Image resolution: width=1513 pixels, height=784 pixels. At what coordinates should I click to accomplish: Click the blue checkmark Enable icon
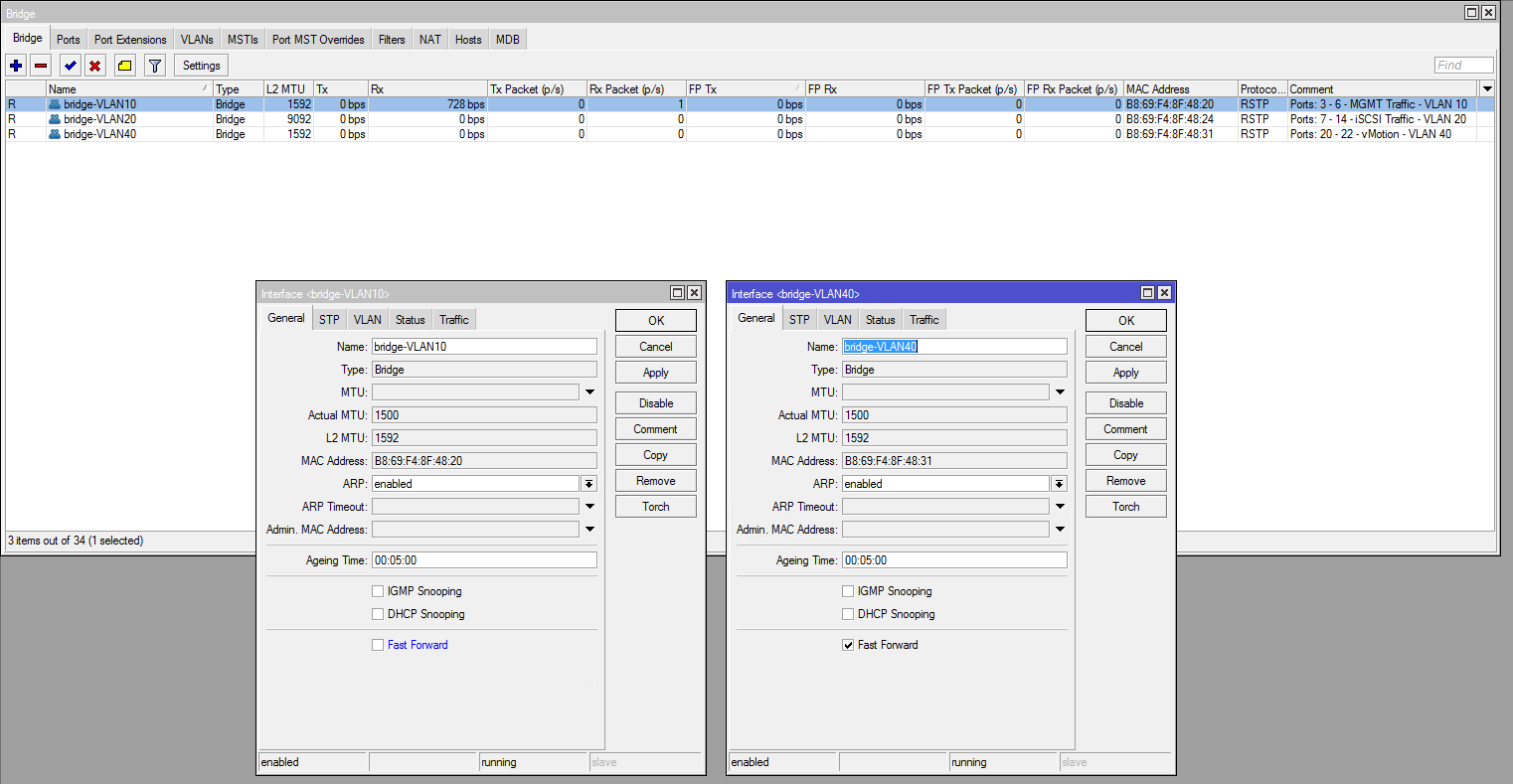click(70, 66)
